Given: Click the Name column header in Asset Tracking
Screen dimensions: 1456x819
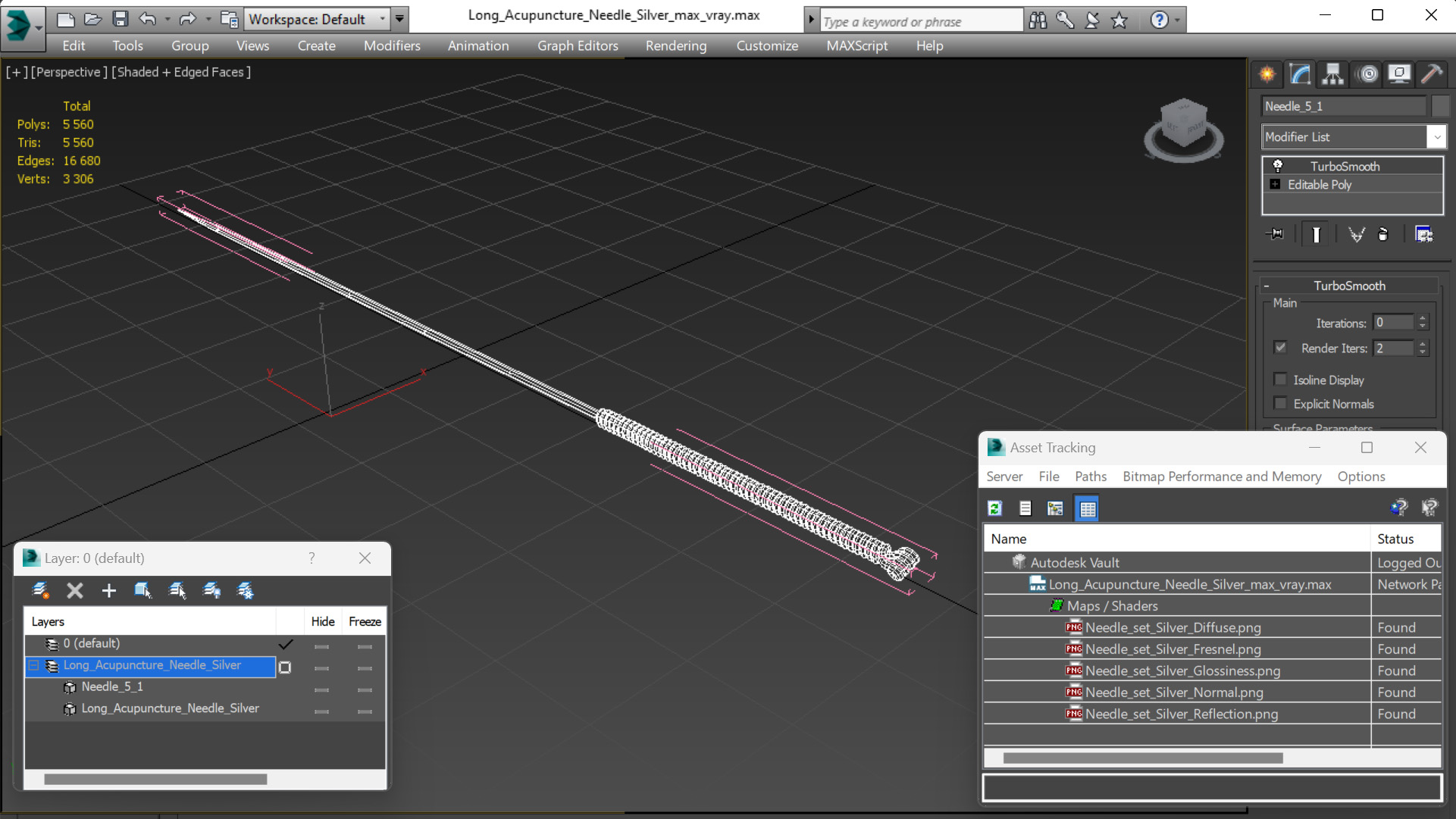Looking at the screenshot, I should point(1177,539).
